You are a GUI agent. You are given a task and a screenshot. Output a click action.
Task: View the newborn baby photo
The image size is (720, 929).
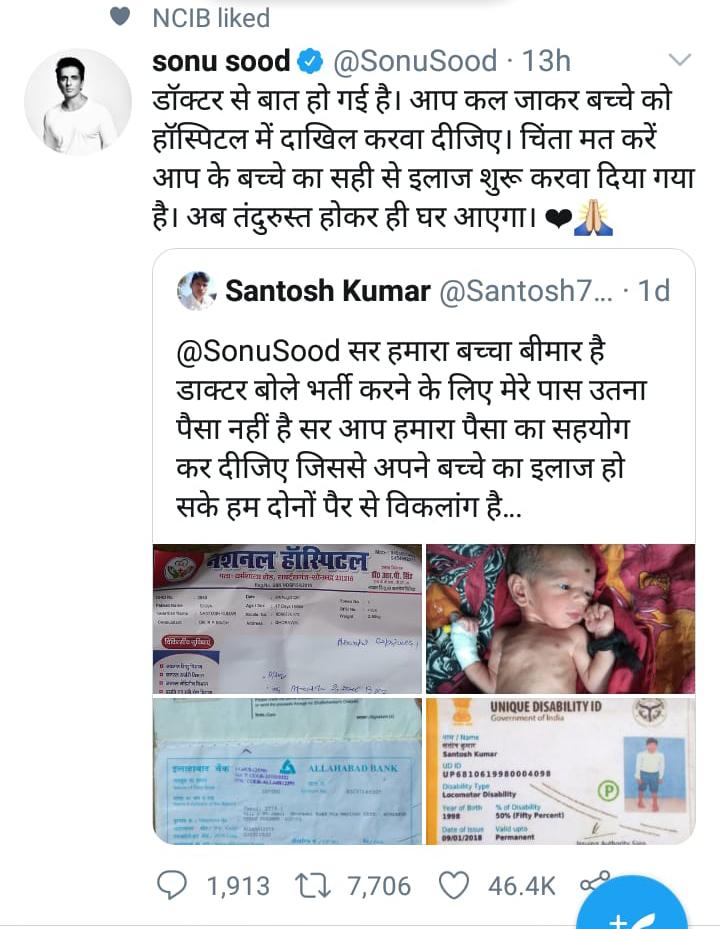point(561,619)
